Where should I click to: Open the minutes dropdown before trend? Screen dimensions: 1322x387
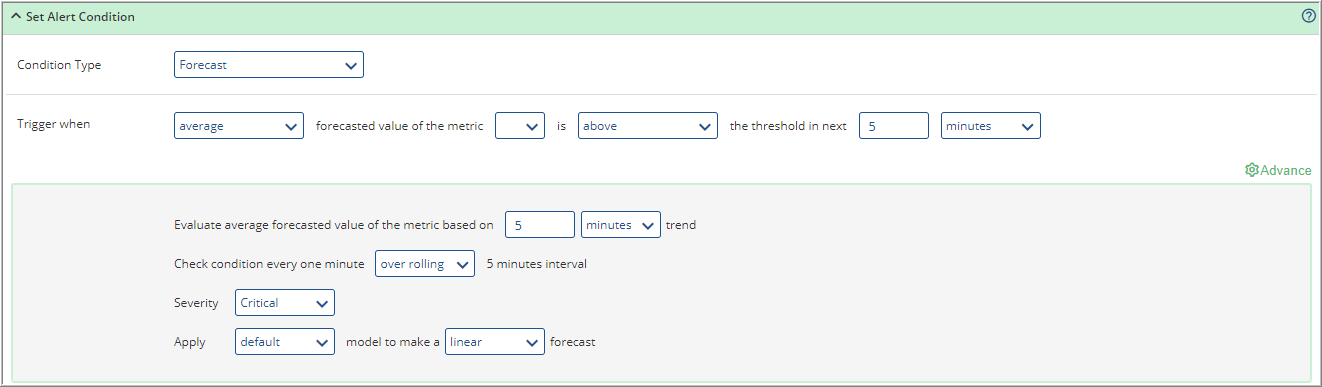(x=621, y=225)
